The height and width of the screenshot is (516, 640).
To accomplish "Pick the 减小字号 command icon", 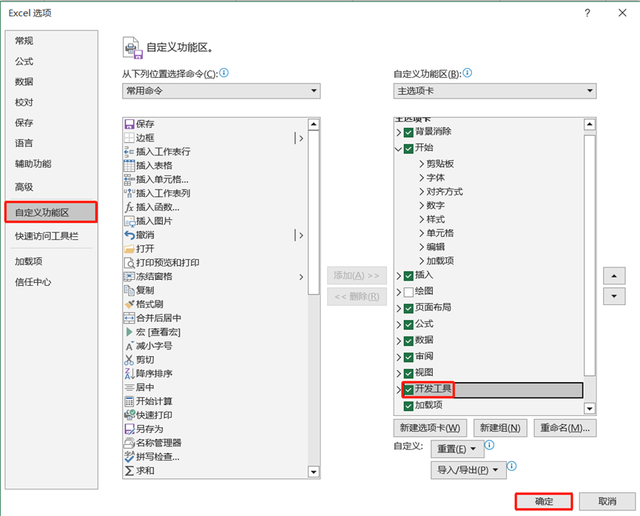I will (129, 346).
